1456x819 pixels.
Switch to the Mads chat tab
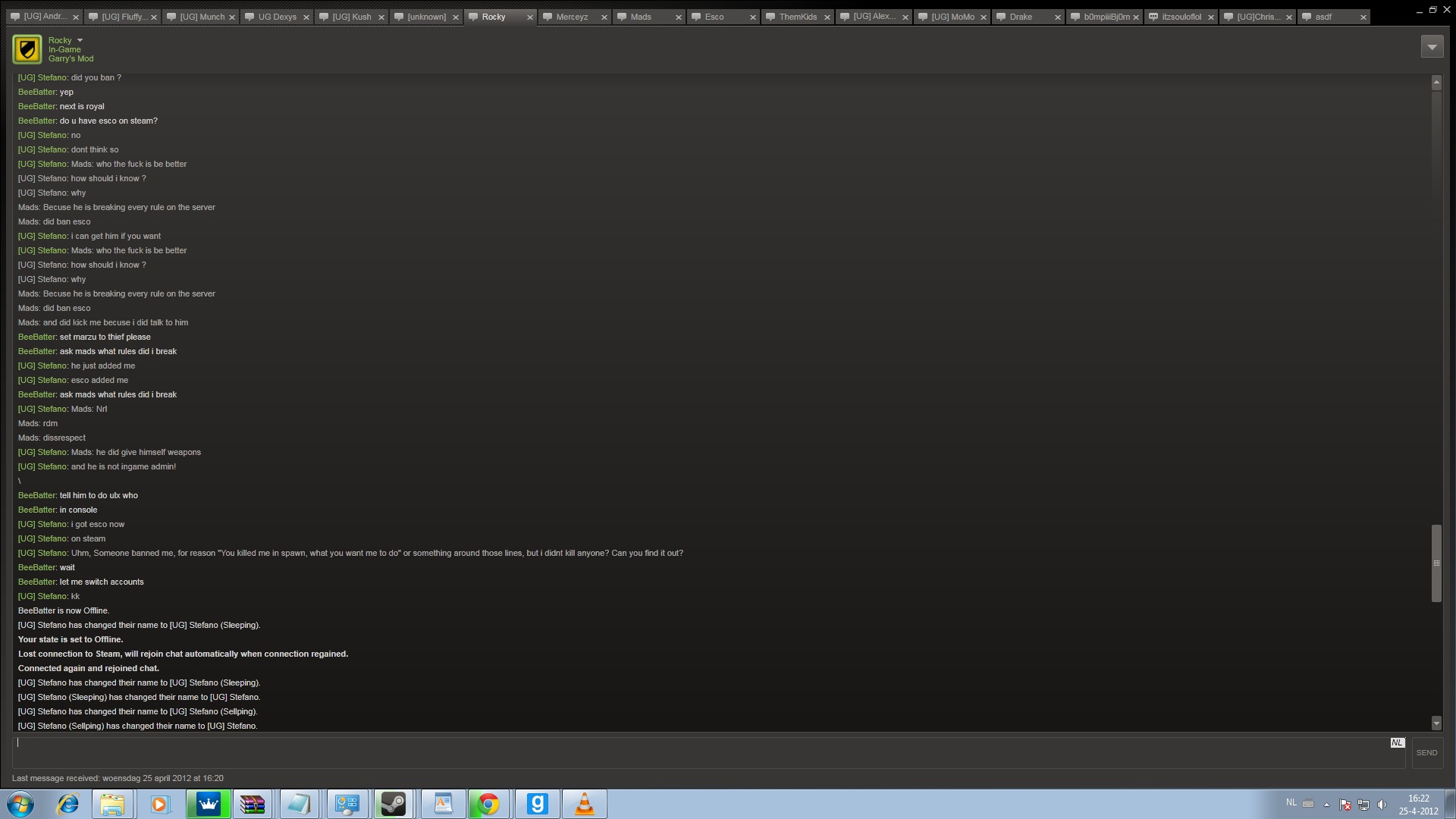(x=641, y=17)
